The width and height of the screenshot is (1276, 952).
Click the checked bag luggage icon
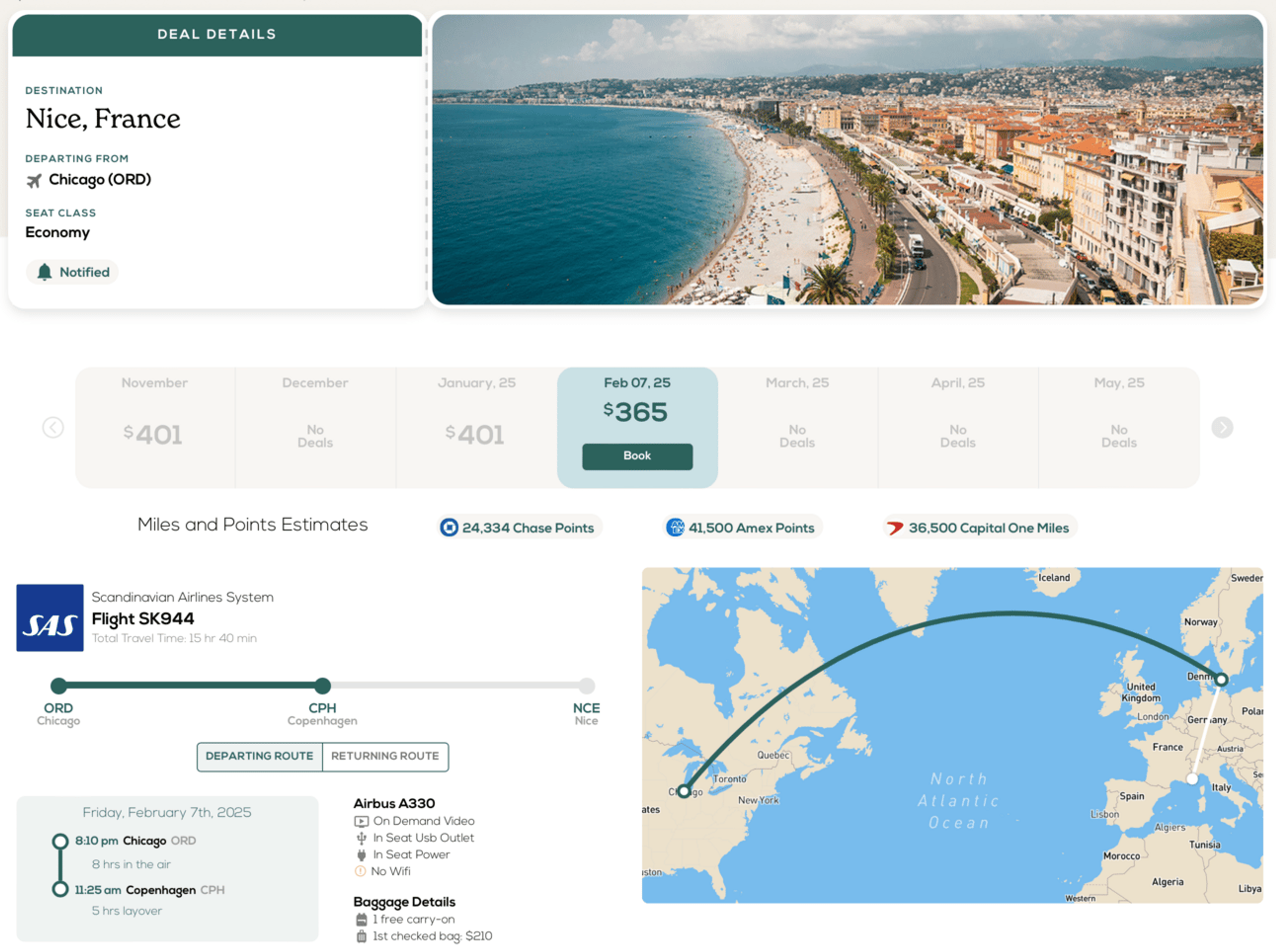pyautogui.click(x=361, y=936)
